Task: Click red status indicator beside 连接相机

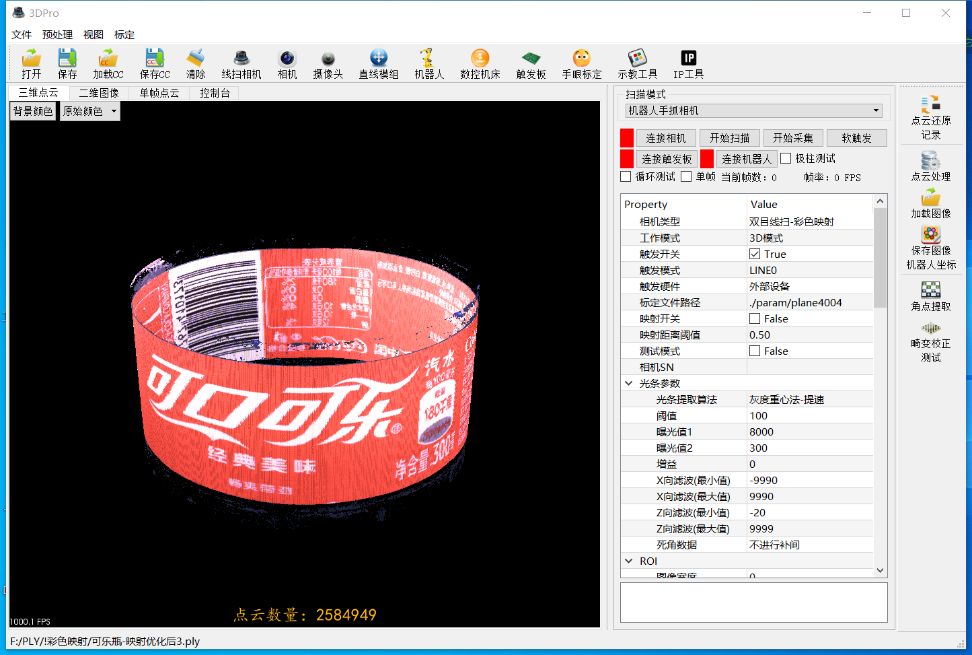Action: tap(627, 138)
